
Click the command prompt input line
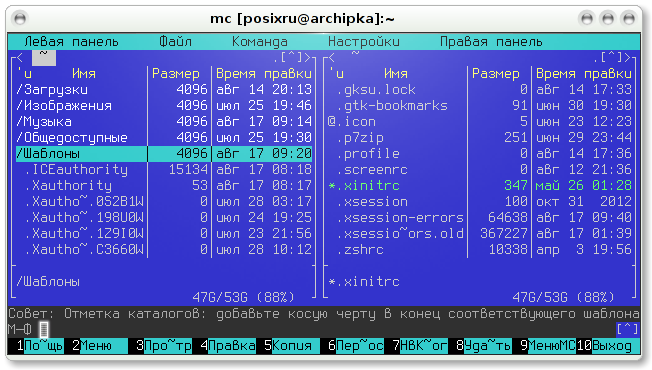point(328,329)
